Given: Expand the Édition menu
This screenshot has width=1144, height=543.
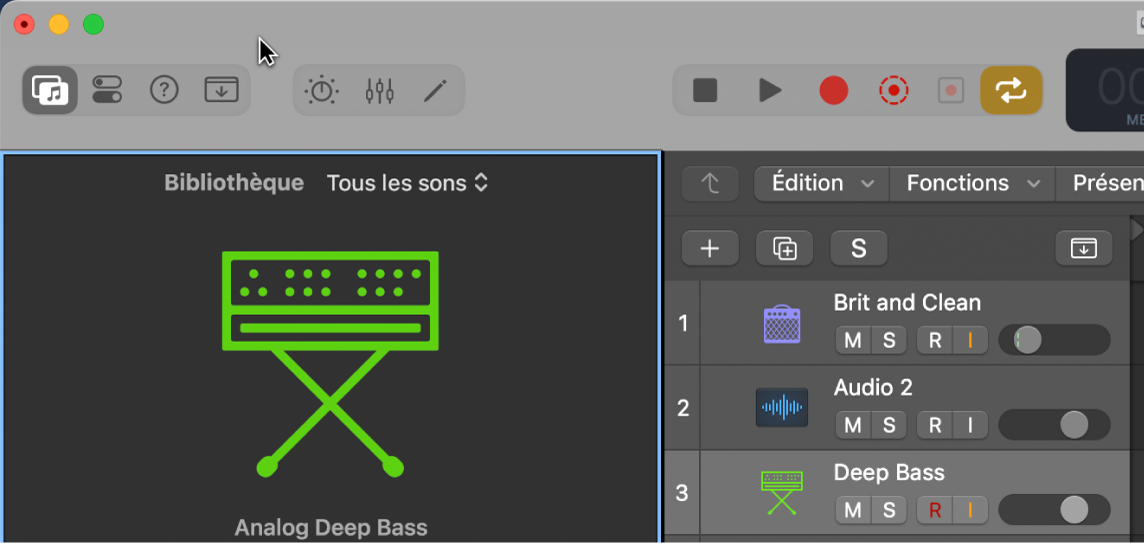Looking at the screenshot, I should [820, 183].
